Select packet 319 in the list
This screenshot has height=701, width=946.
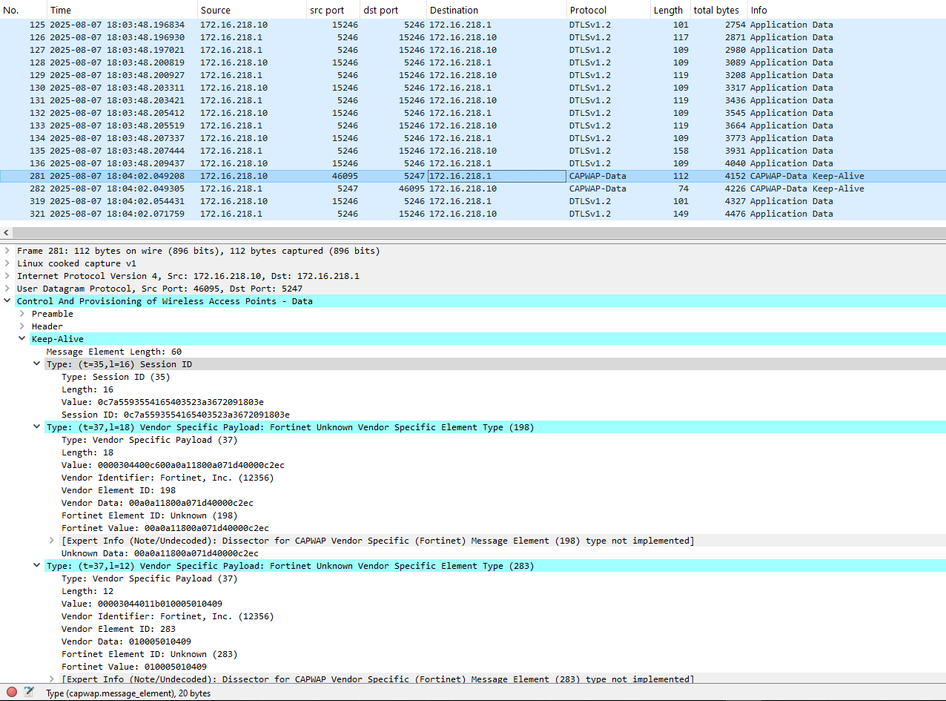[x=473, y=201]
